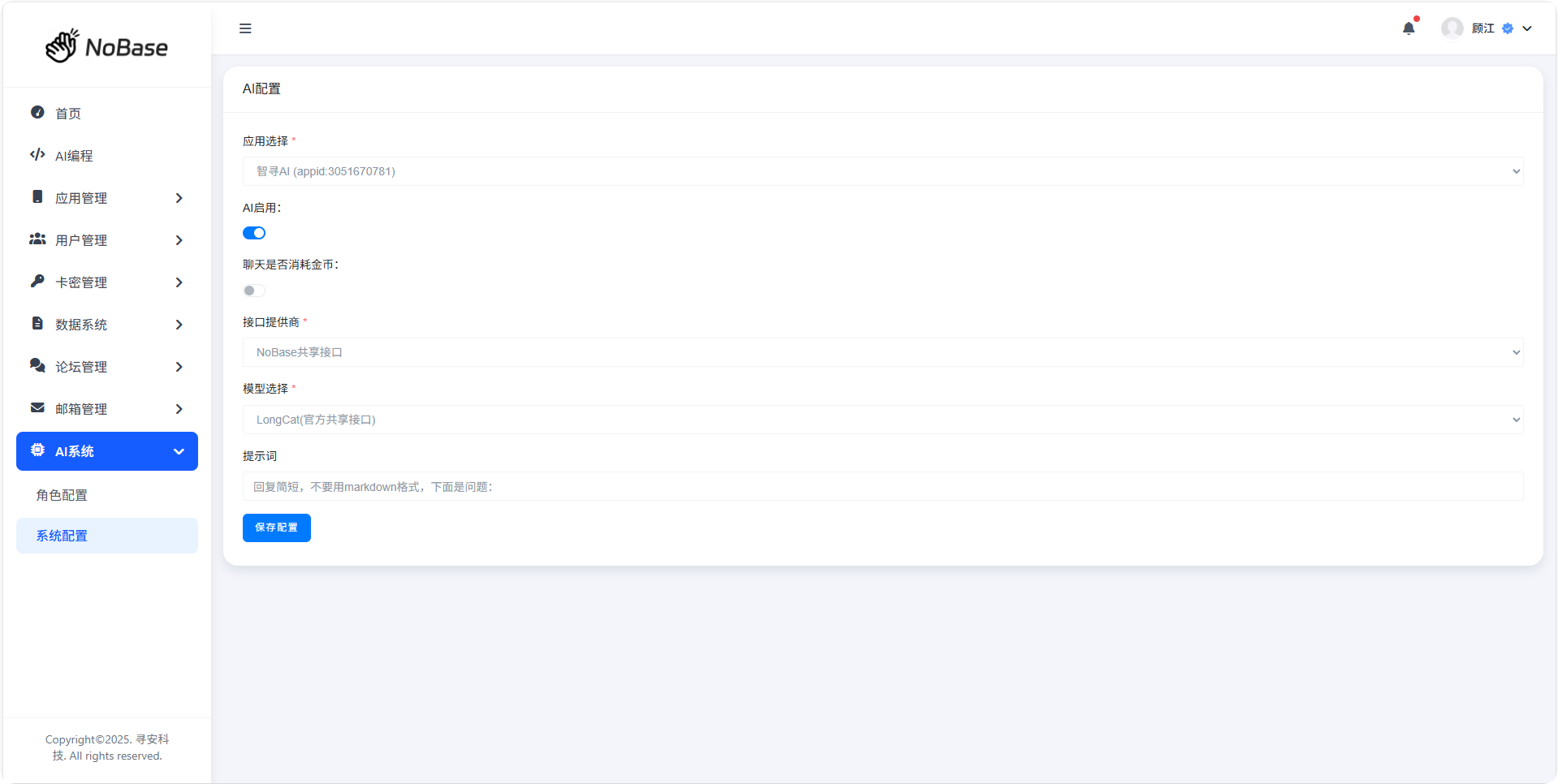Disable the AI启用 toggle switch
The height and width of the screenshot is (784, 1558).
point(254,233)
